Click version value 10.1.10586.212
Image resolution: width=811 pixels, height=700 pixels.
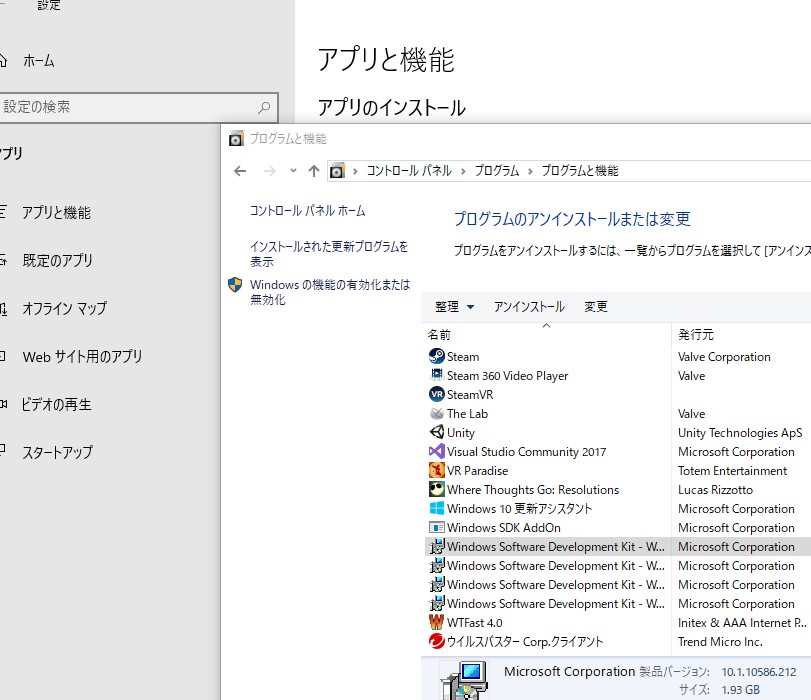coord(759,672)
